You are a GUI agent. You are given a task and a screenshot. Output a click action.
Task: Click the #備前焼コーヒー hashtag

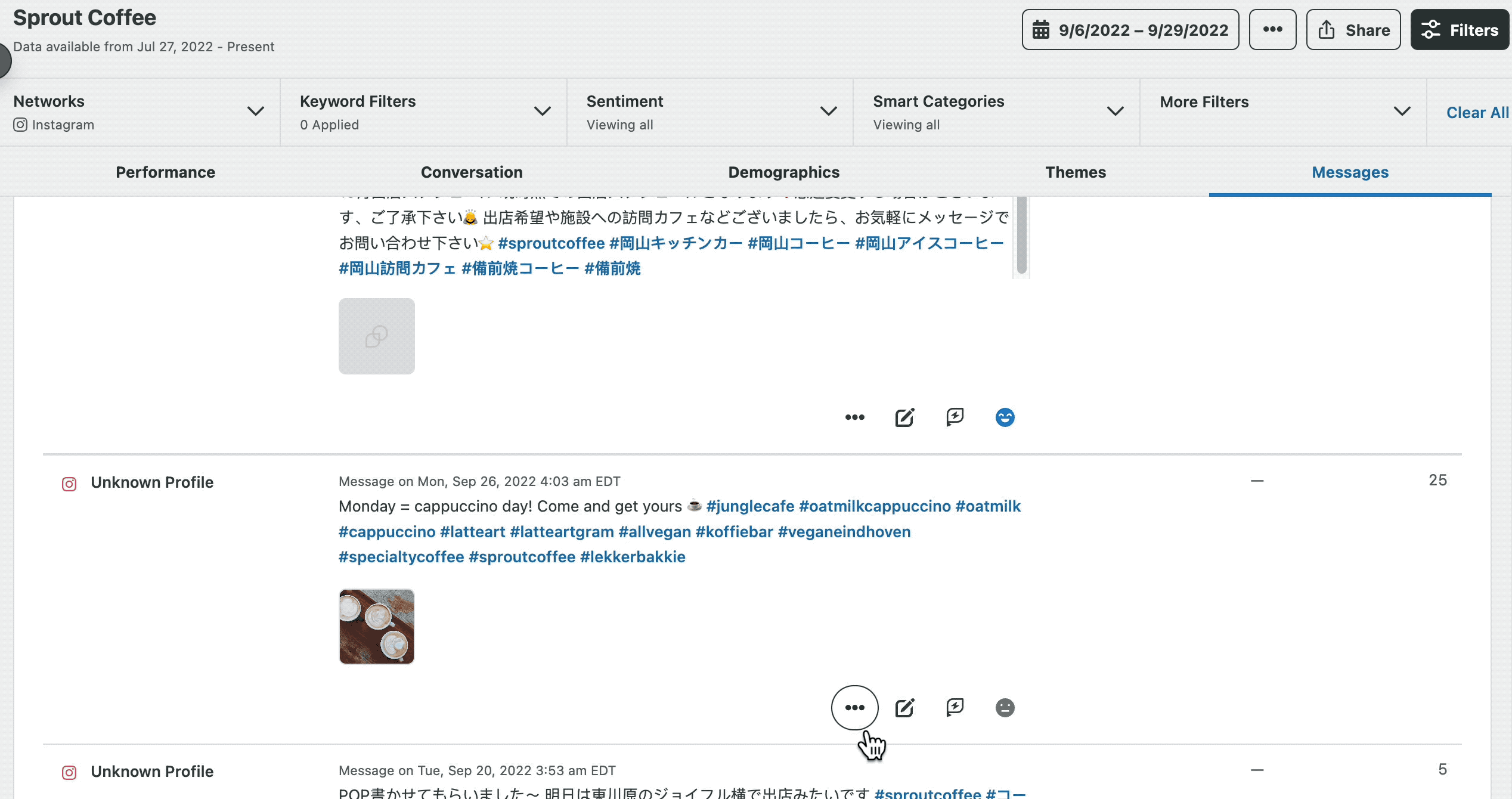(520, 268)
